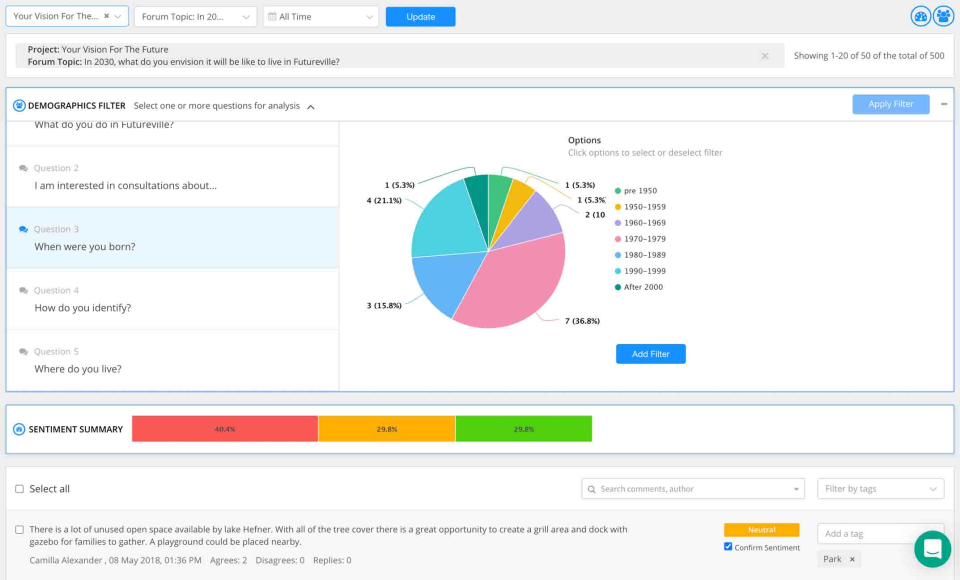Uncheck the Confirm Sentiment checkbox
This screenshot has height=580, width=960.
tap(729, 546)
